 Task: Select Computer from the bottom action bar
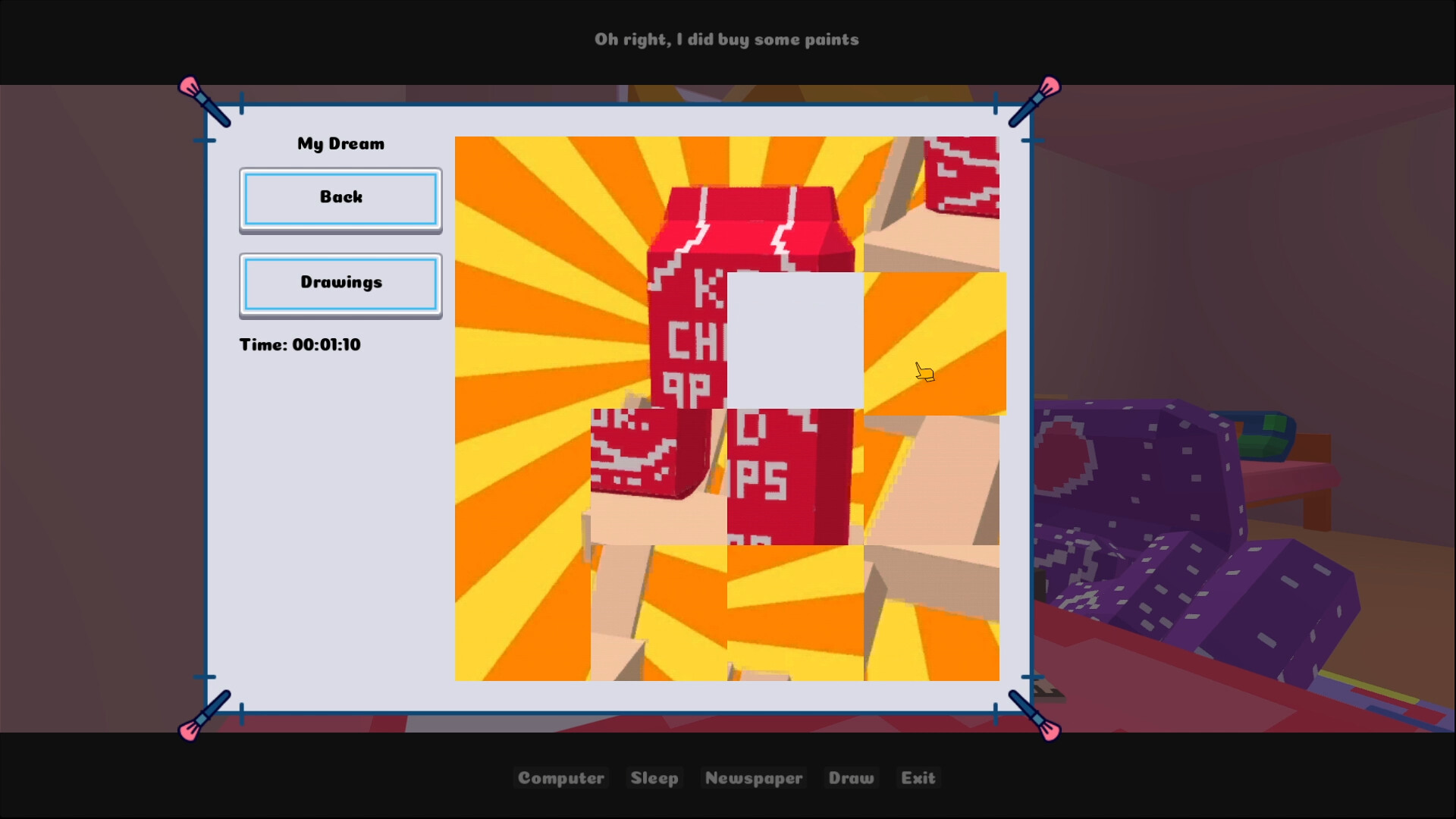click(561, 777)
